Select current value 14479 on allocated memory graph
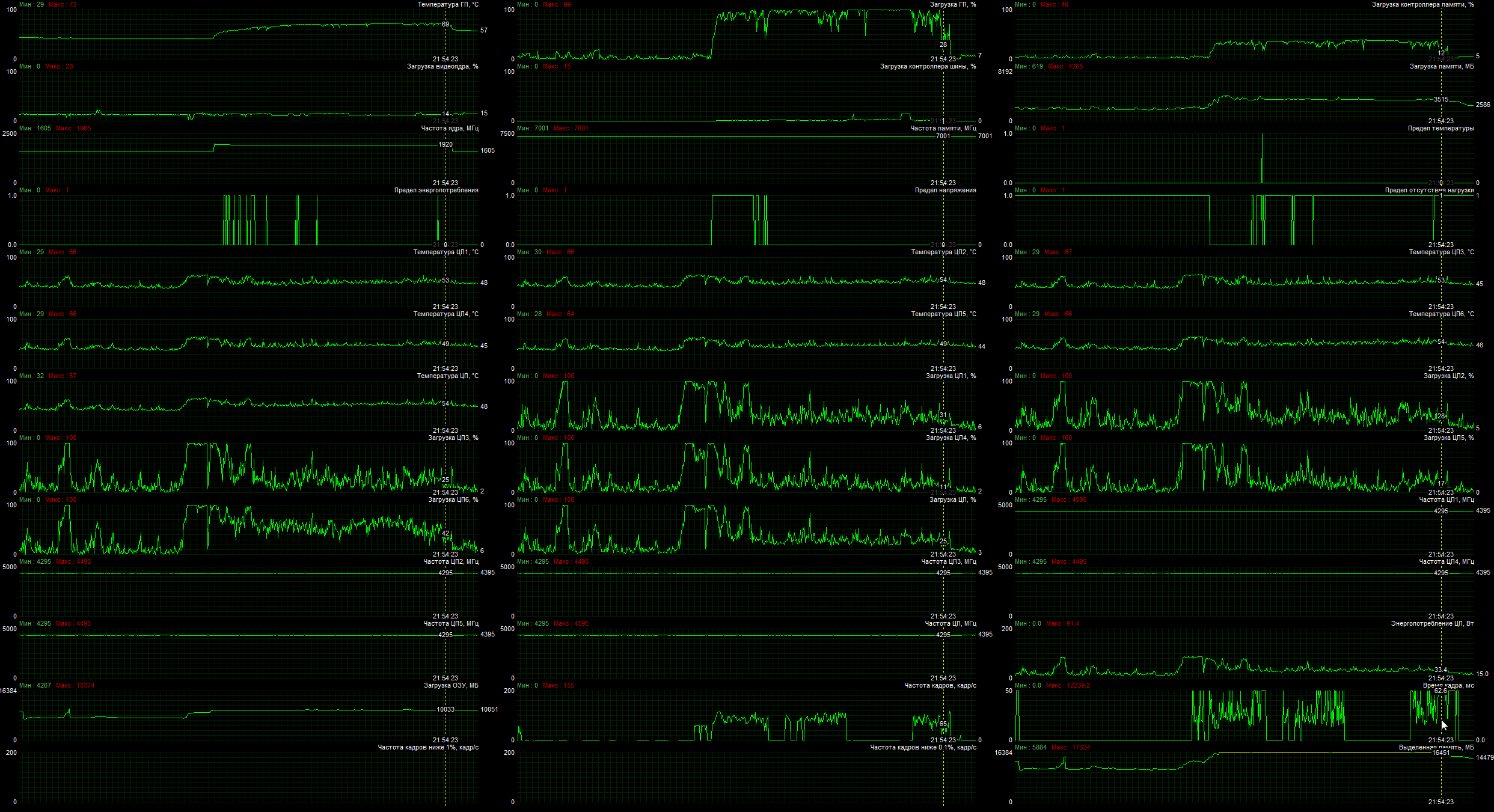Image resolution: width=1494 pixels, height=812 pixels. pos(1485,757)
